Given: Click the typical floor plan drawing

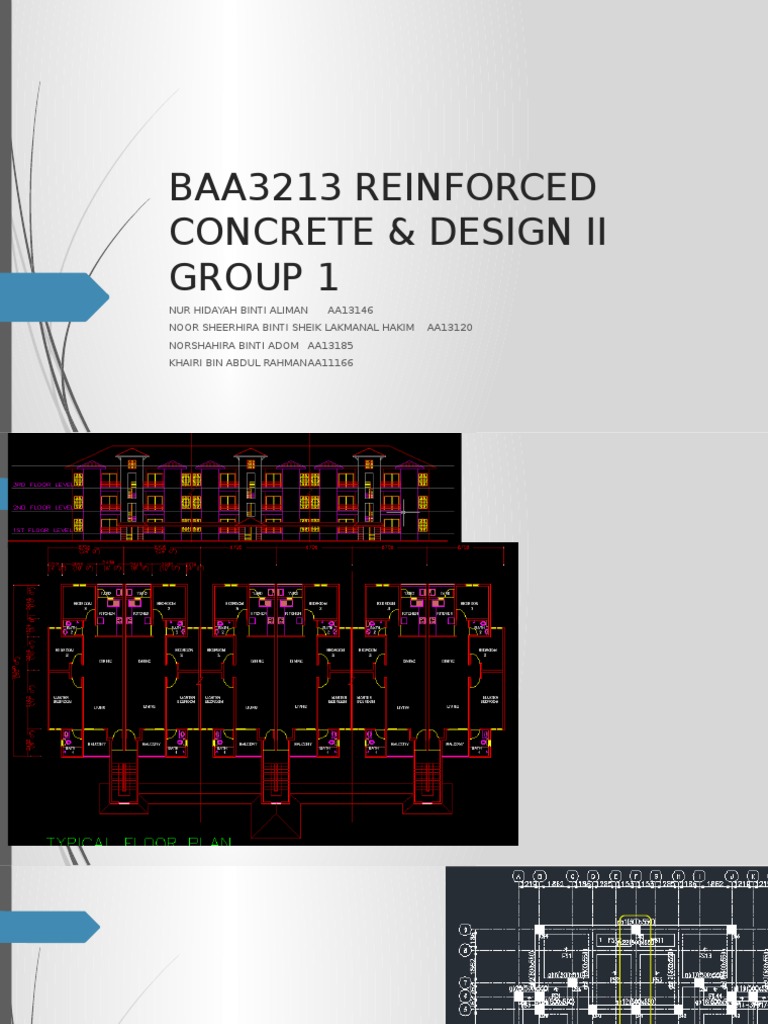Looking at the screenshot, I should [263, 694].
